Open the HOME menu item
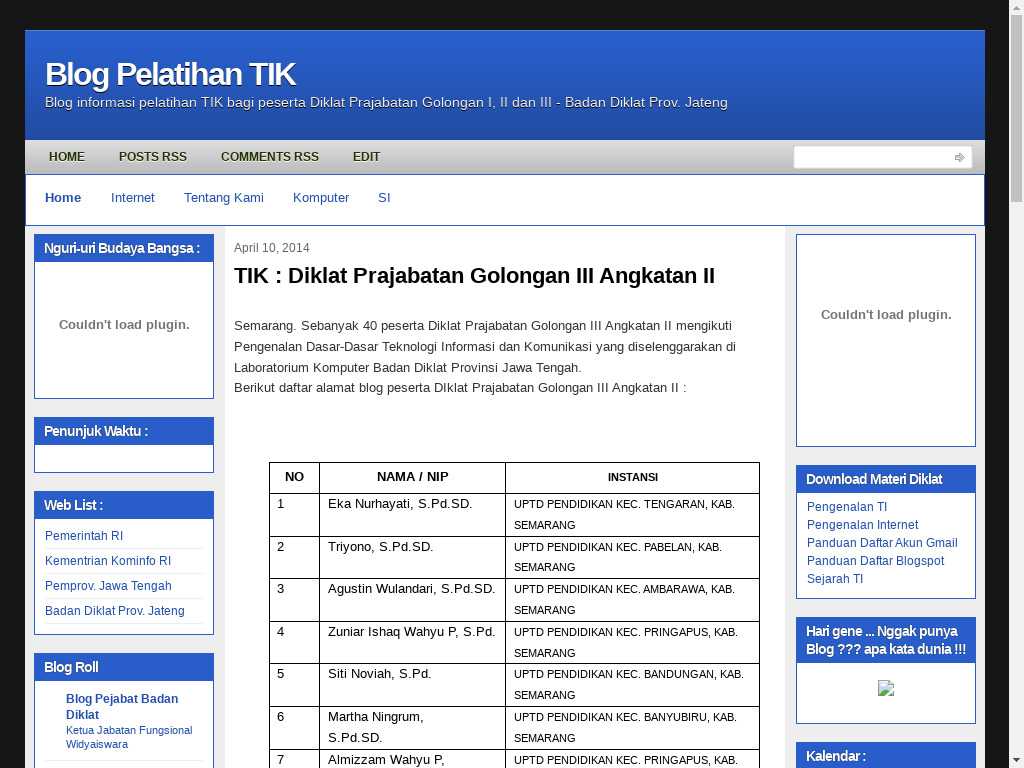 coord(67,157)
